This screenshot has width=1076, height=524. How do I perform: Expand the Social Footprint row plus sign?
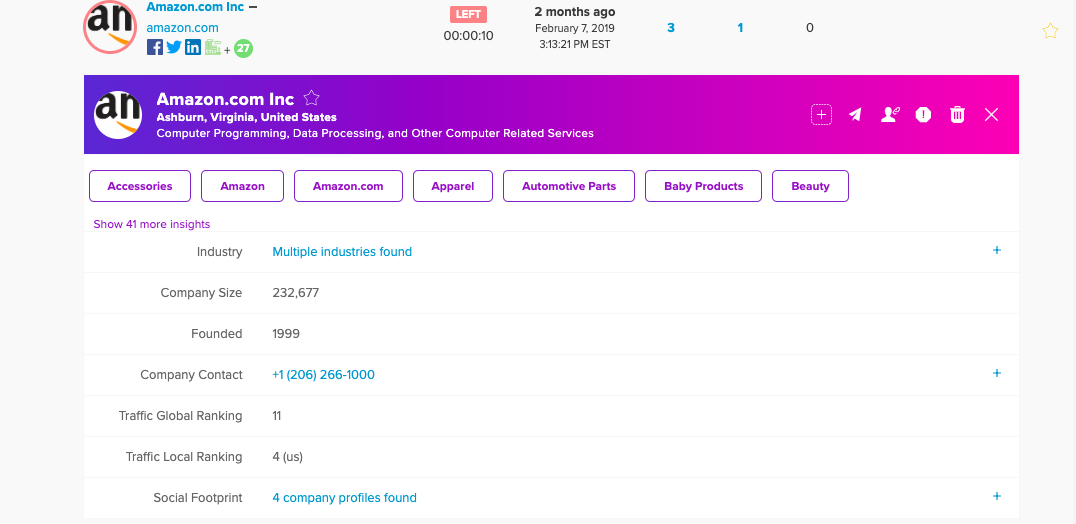tap(997, 496)
